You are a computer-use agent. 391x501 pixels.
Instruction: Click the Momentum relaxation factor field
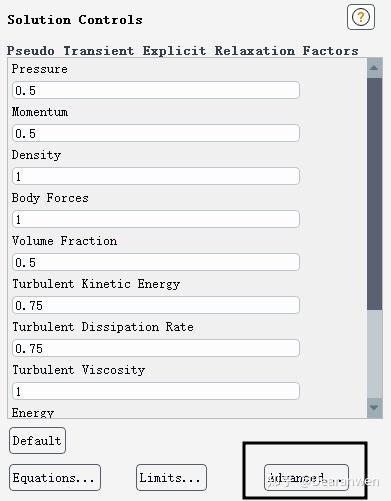pos(156,133)
